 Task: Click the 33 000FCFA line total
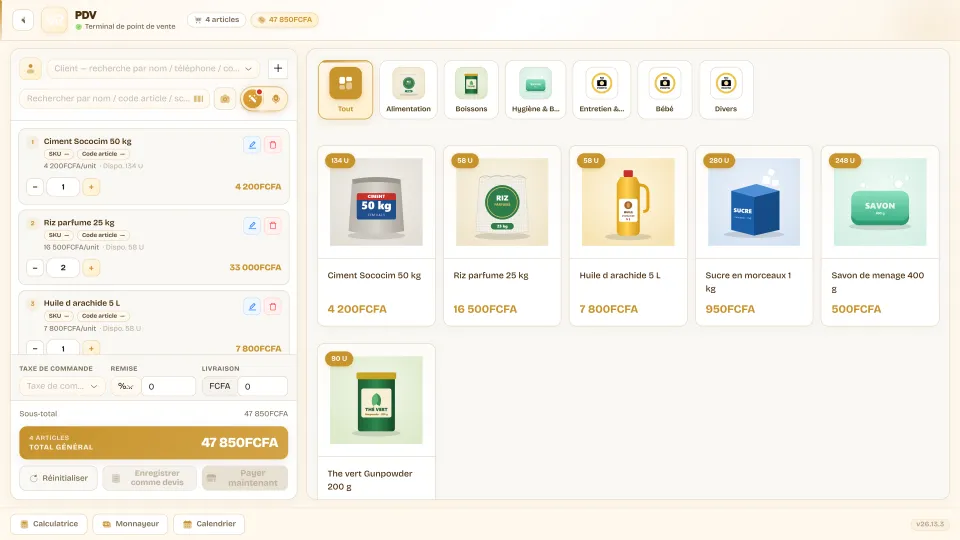point(255,268)
